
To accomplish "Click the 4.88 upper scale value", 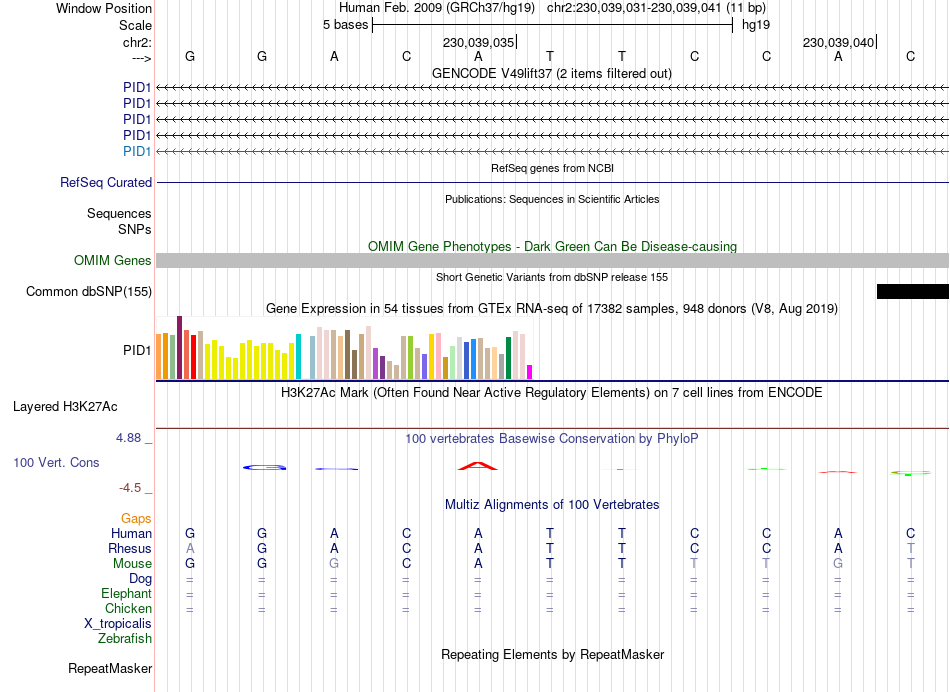I will coord(128,437).
